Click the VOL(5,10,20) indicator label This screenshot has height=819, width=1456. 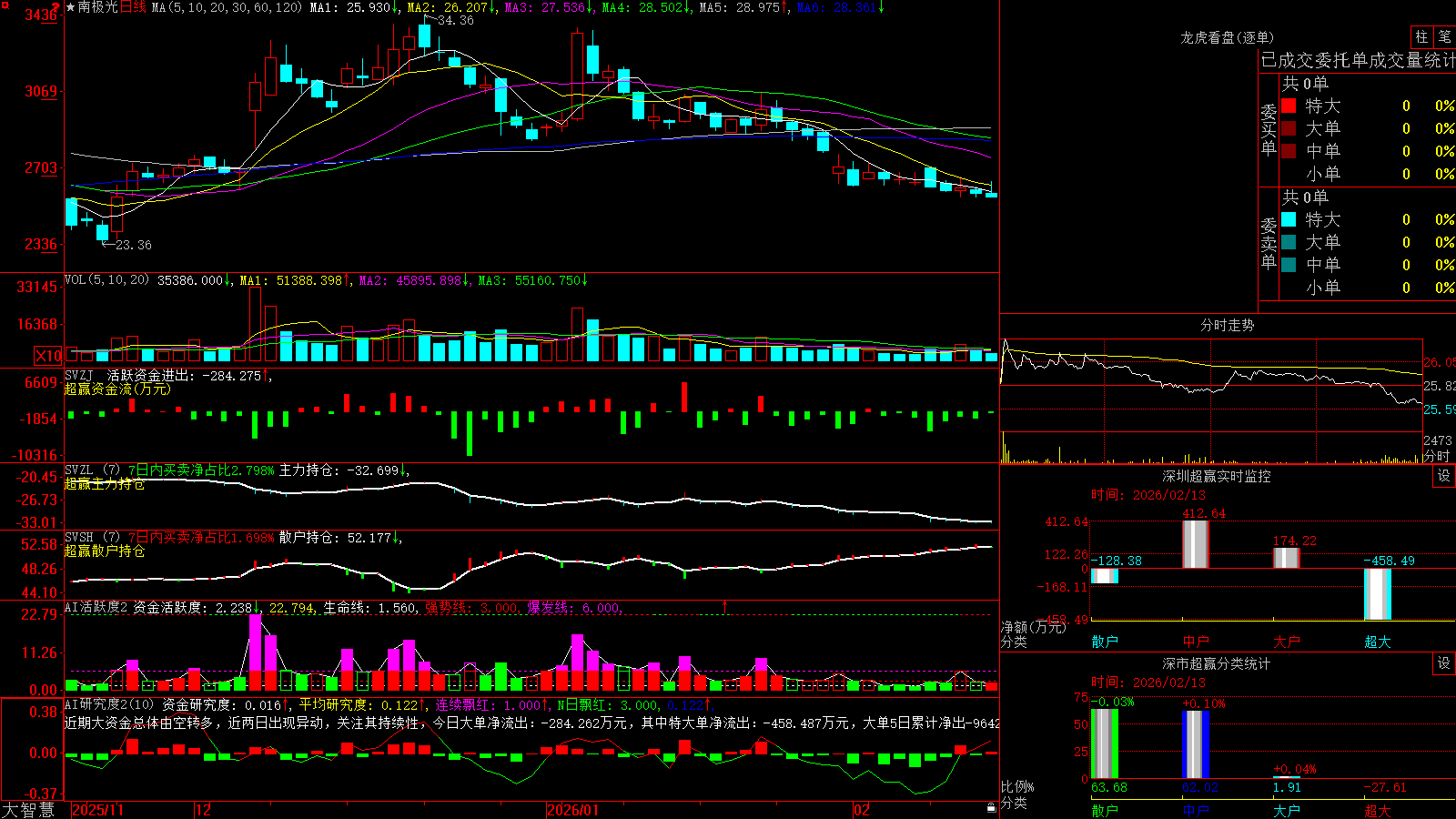click(x=106, y=280)
